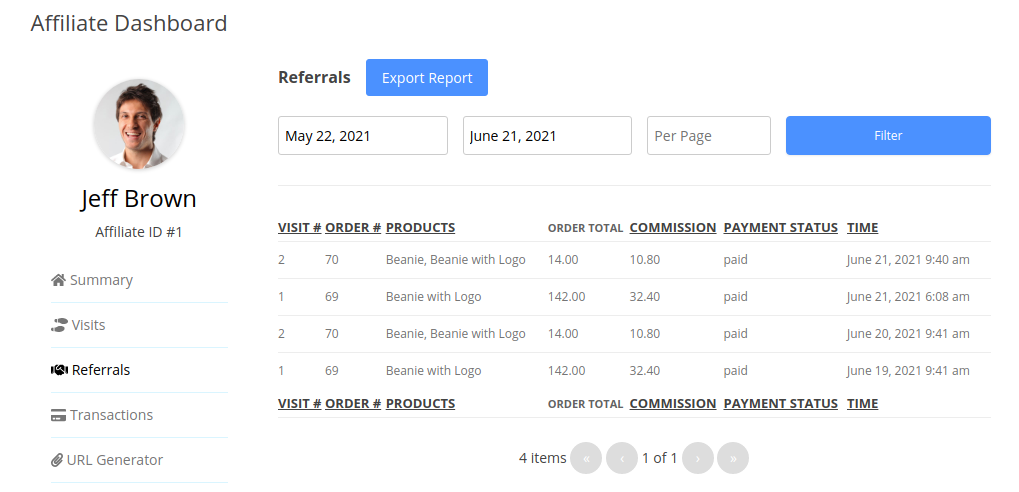This screenshot has height=492, width=1019.
Task: Click the ORDER TOTAL top column header
Action: coord(586,228)
